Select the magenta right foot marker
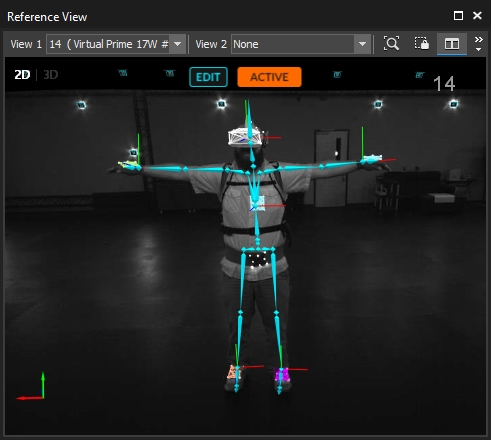 coord(282,375)
